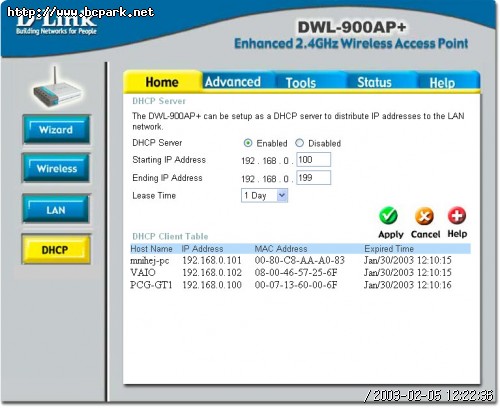Click the DHCP Client Table heading

click(x=170, y=236)
